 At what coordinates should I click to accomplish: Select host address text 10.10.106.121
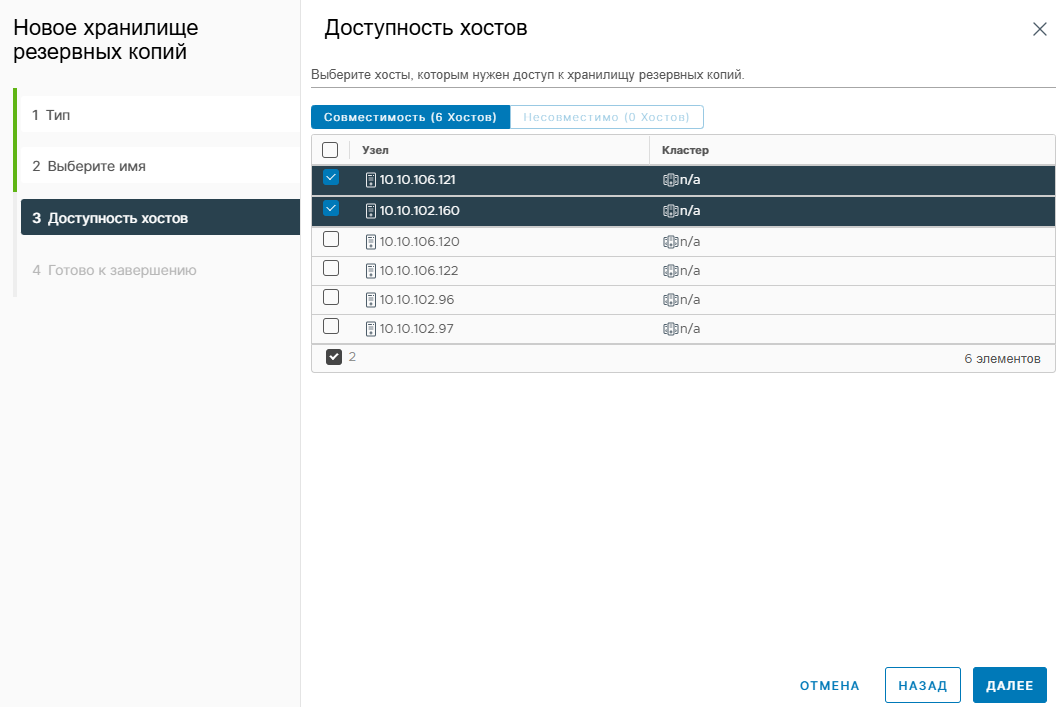tap(418, 180)
